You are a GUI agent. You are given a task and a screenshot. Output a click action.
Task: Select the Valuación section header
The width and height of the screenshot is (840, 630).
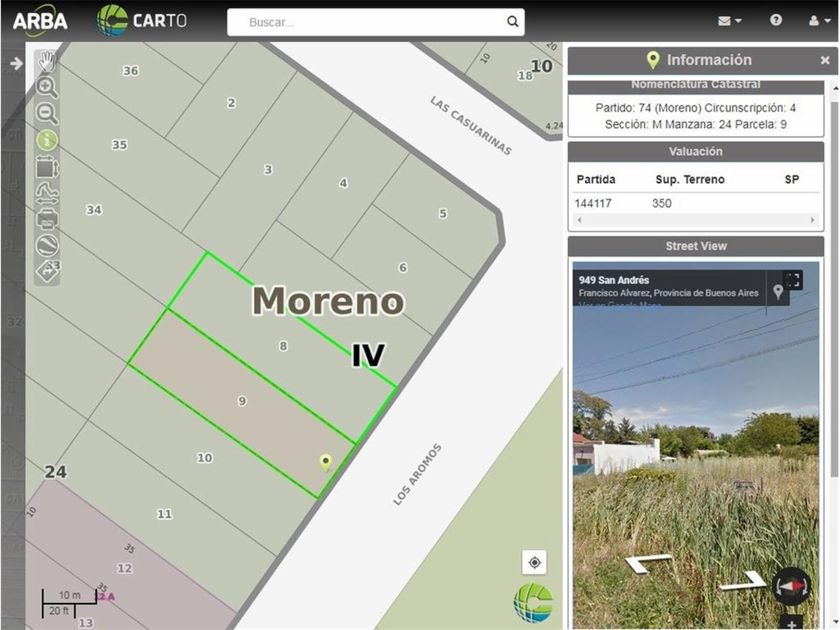[x=695, y=152]
